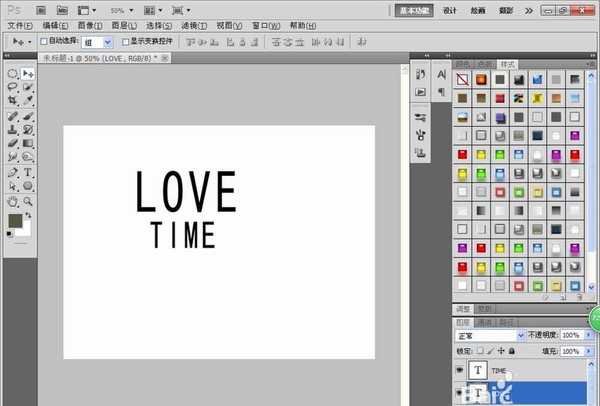Viewport: 600px width, 406px height.
Task: Activate the 基本功能 workspace button
Action: pos(412,9)
